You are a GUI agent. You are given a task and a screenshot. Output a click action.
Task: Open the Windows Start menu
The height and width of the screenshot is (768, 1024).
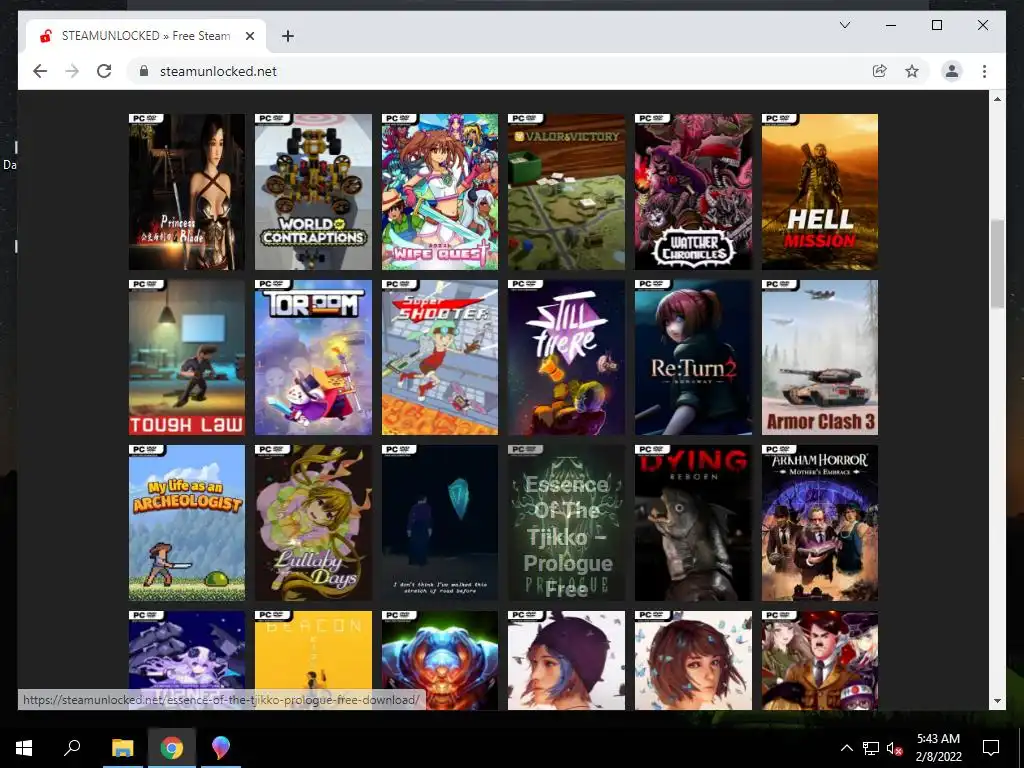(x=24, y=748)
